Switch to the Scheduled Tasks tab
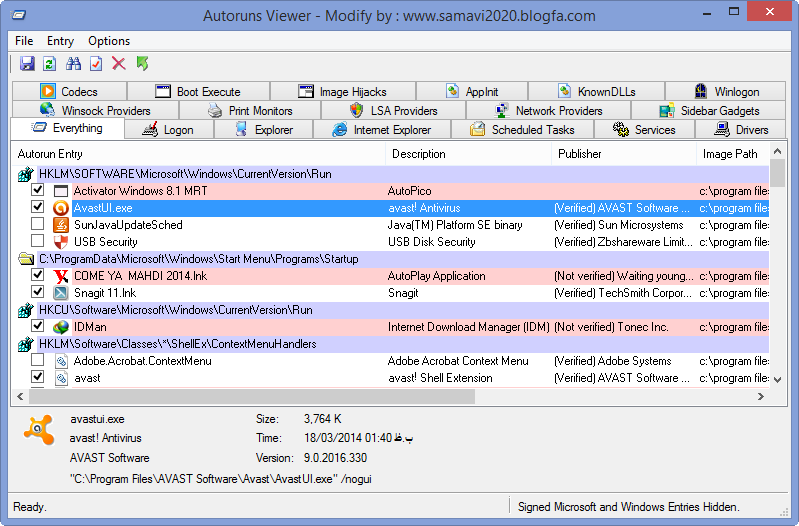The width and height of the screenshot is (799, 526). tap(522, 130)
